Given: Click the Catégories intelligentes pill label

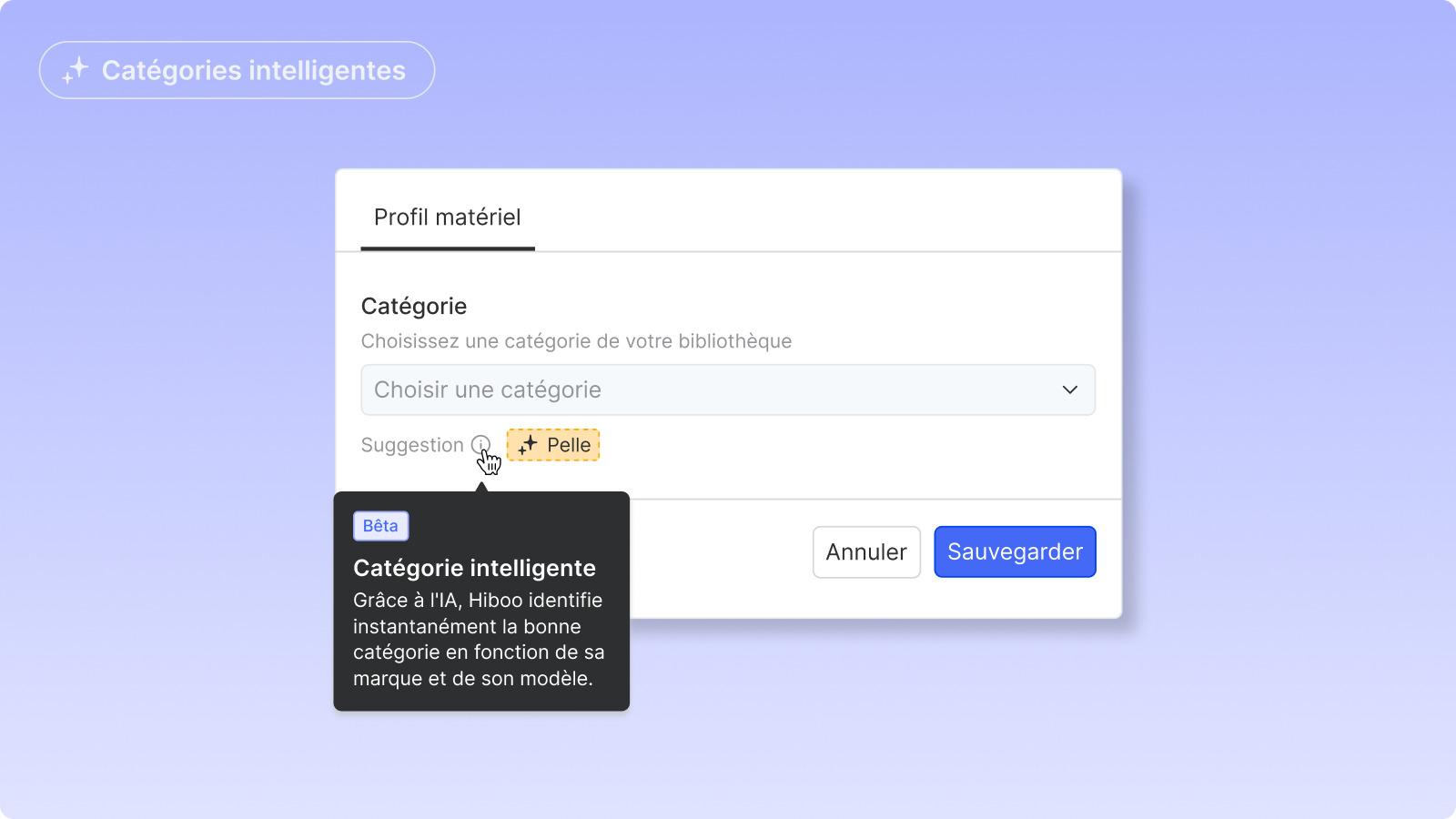Looking at the screenshot, I should pos(254,70).
